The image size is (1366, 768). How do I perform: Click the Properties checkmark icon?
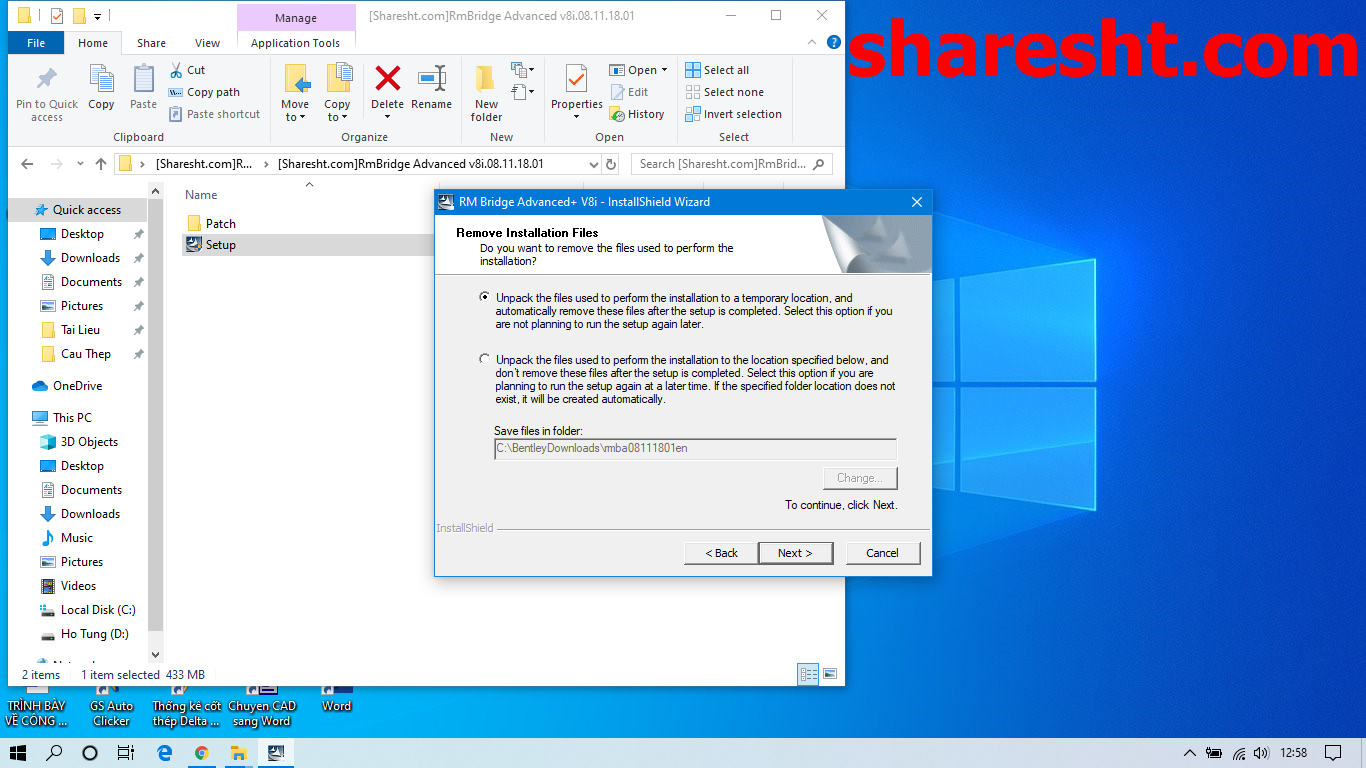(576, 79)
